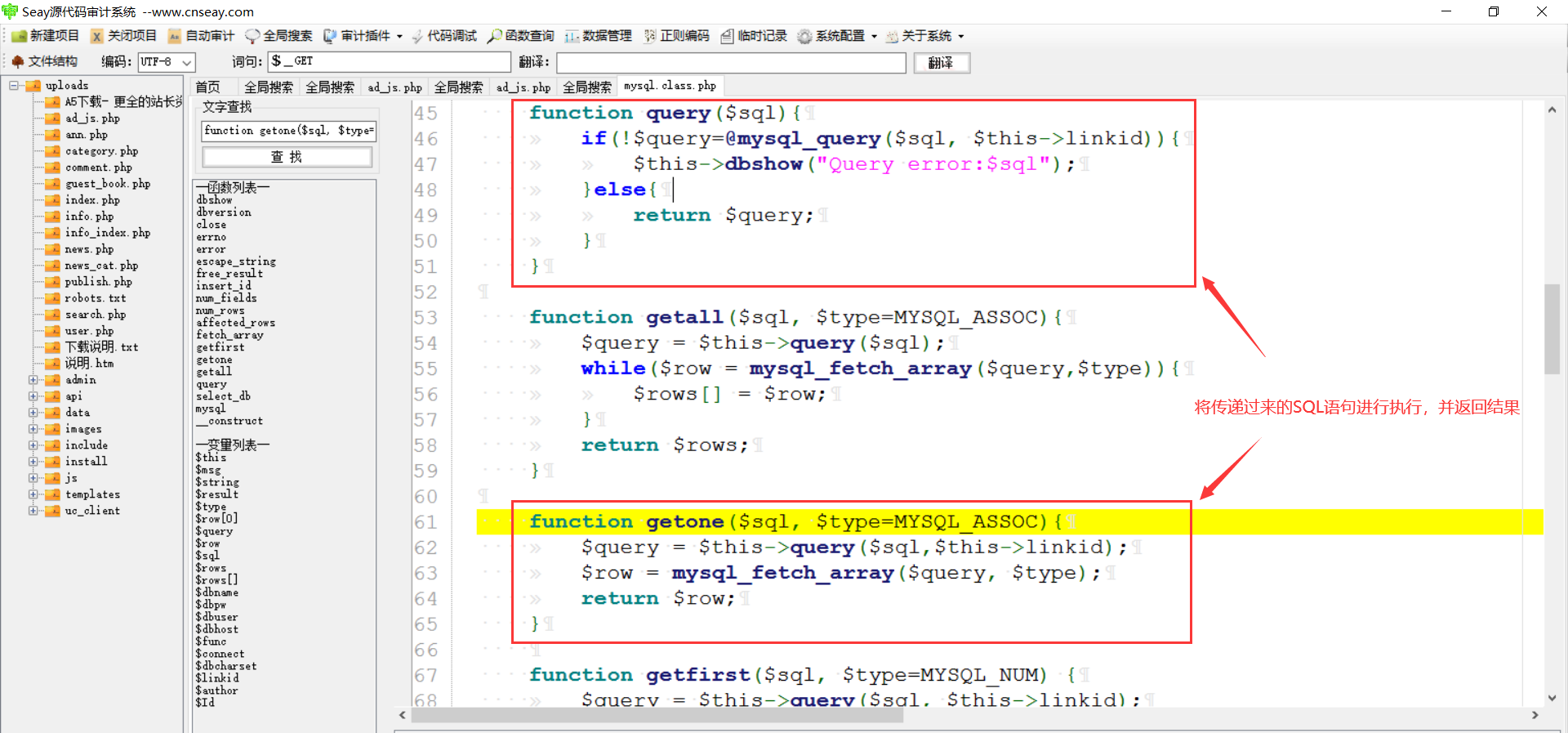Jump to escape_string in function list
Viewport: 1568px width, 733px height.
click(x=236, y=261)
